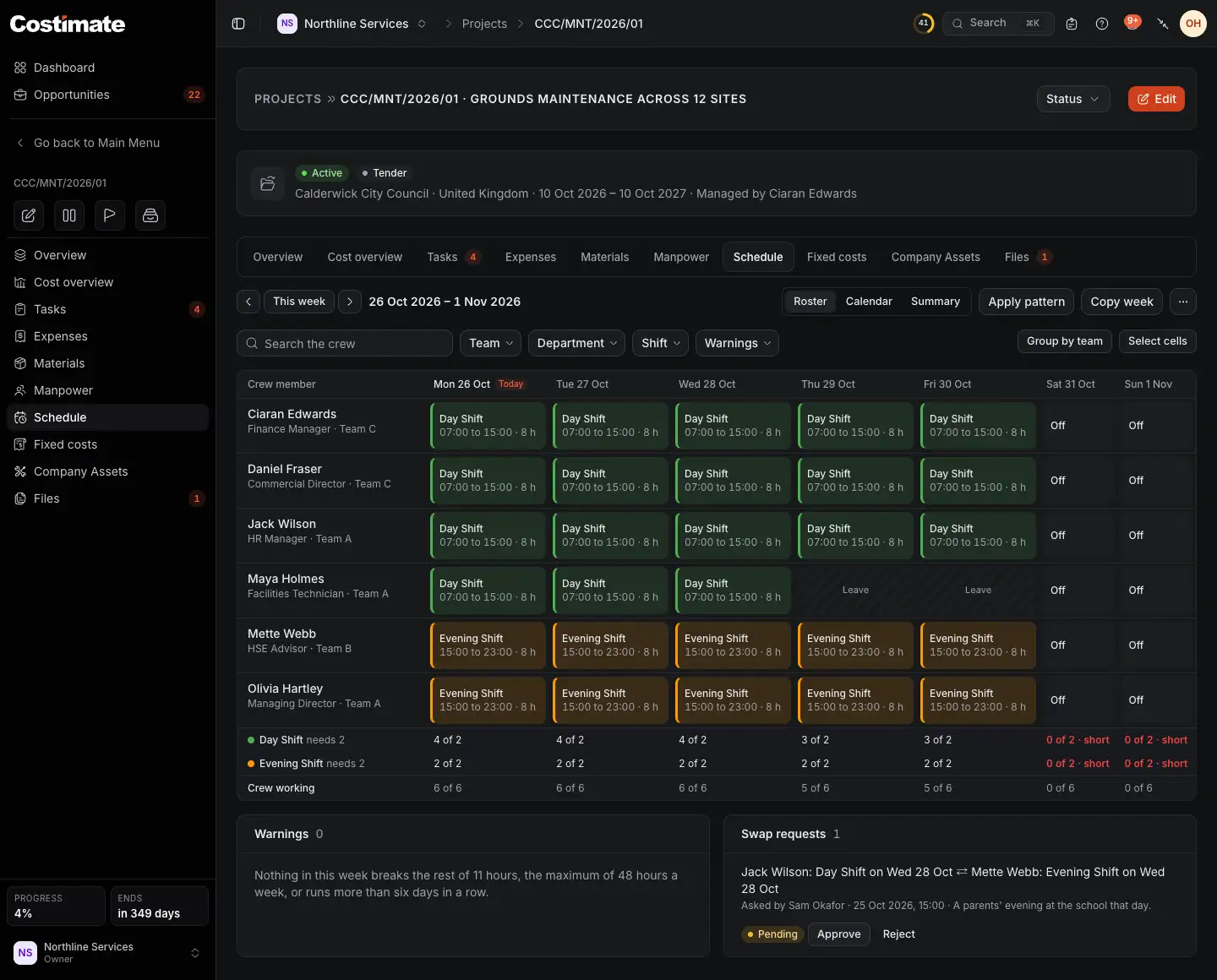Reject the pending swap request
Image resolution: width=1217 pixels, height=980 pixels.
(899, 934)
